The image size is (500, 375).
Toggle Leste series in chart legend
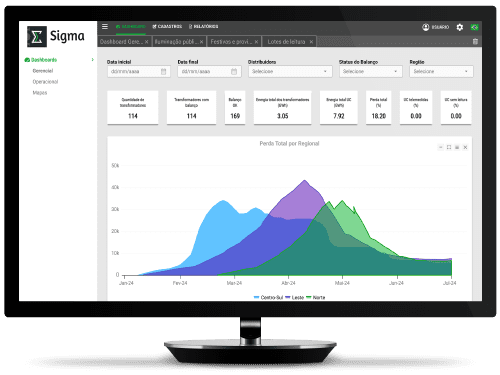pos(295,297)
